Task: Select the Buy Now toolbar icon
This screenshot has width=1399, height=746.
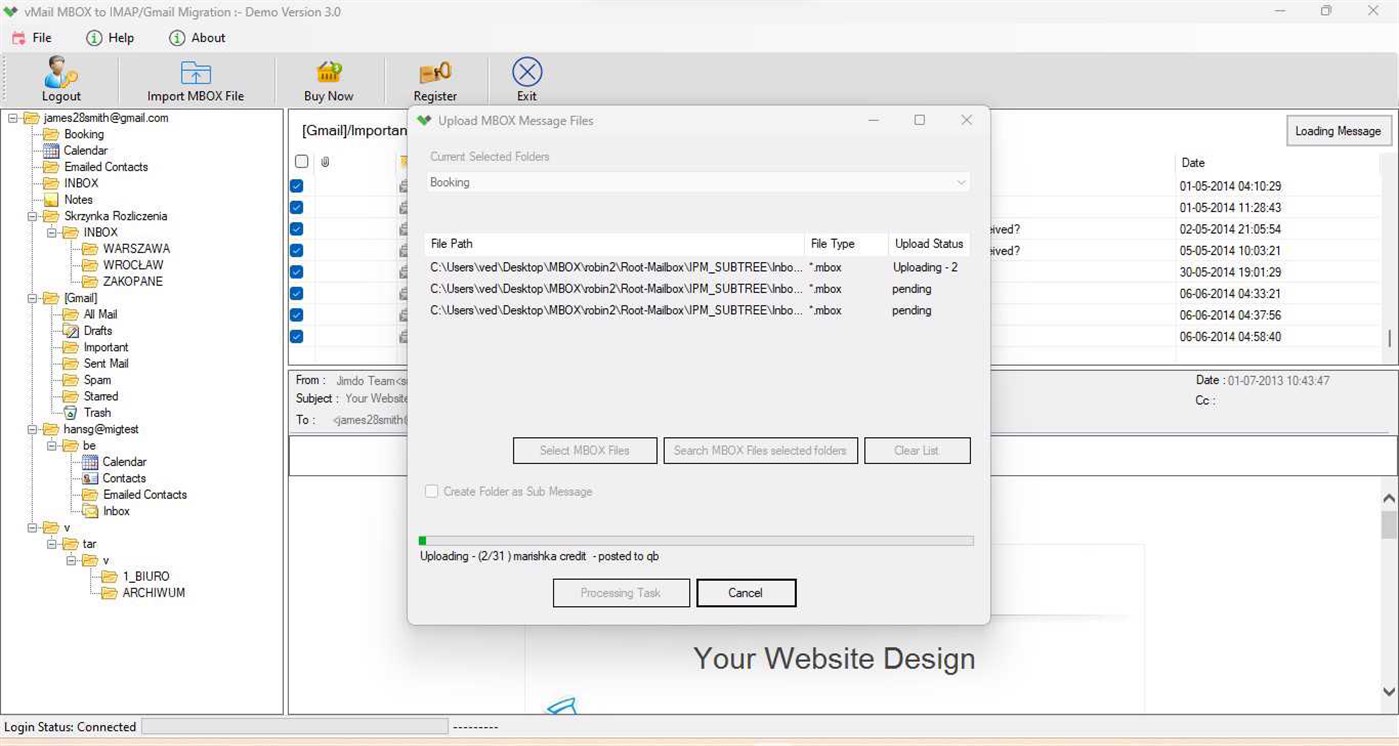Action: [328, 72]
